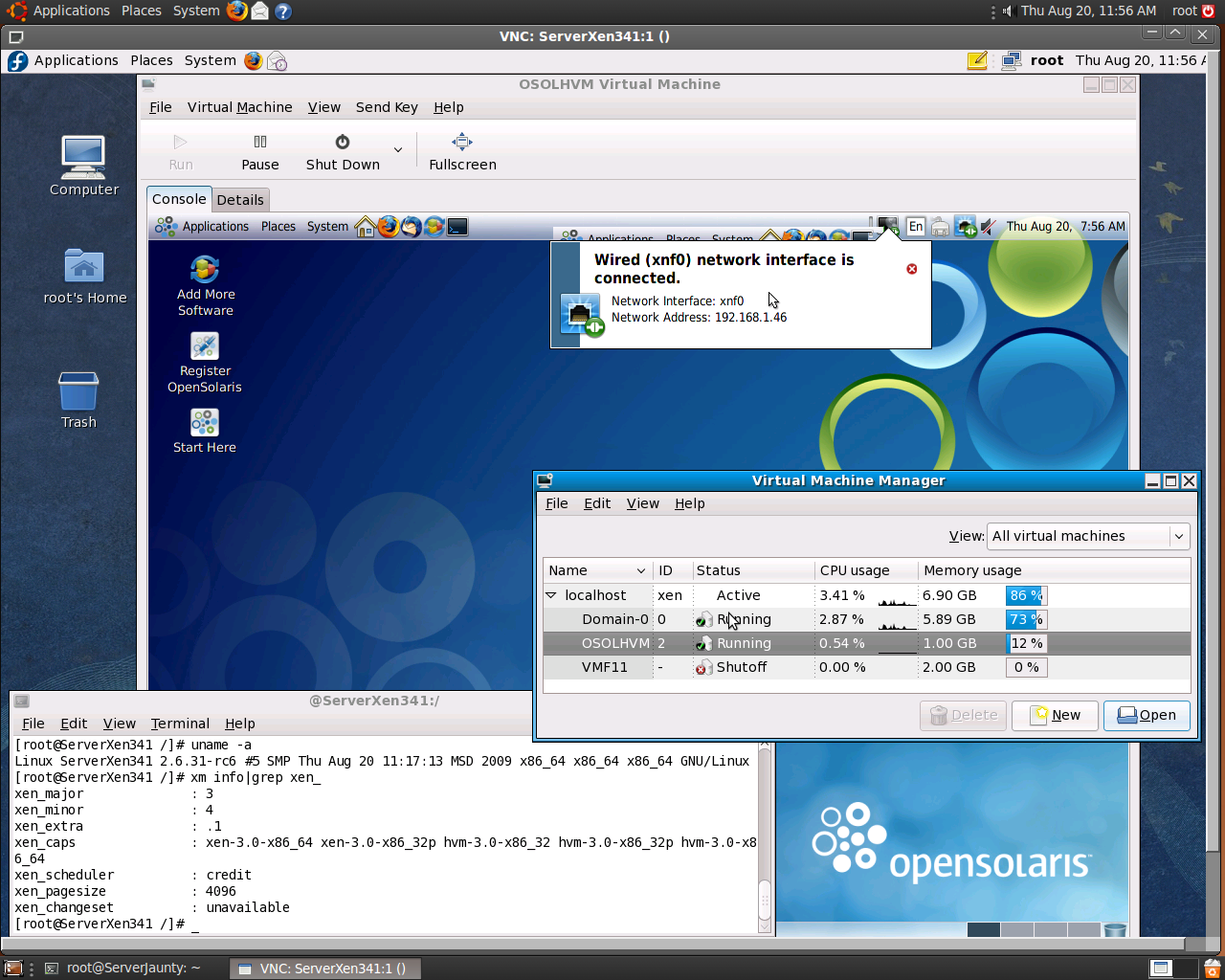This screenshot has height=980, width=1225.
Task: Open the File menu in OSOLHVM window
Action: click(x=161, y=107)
